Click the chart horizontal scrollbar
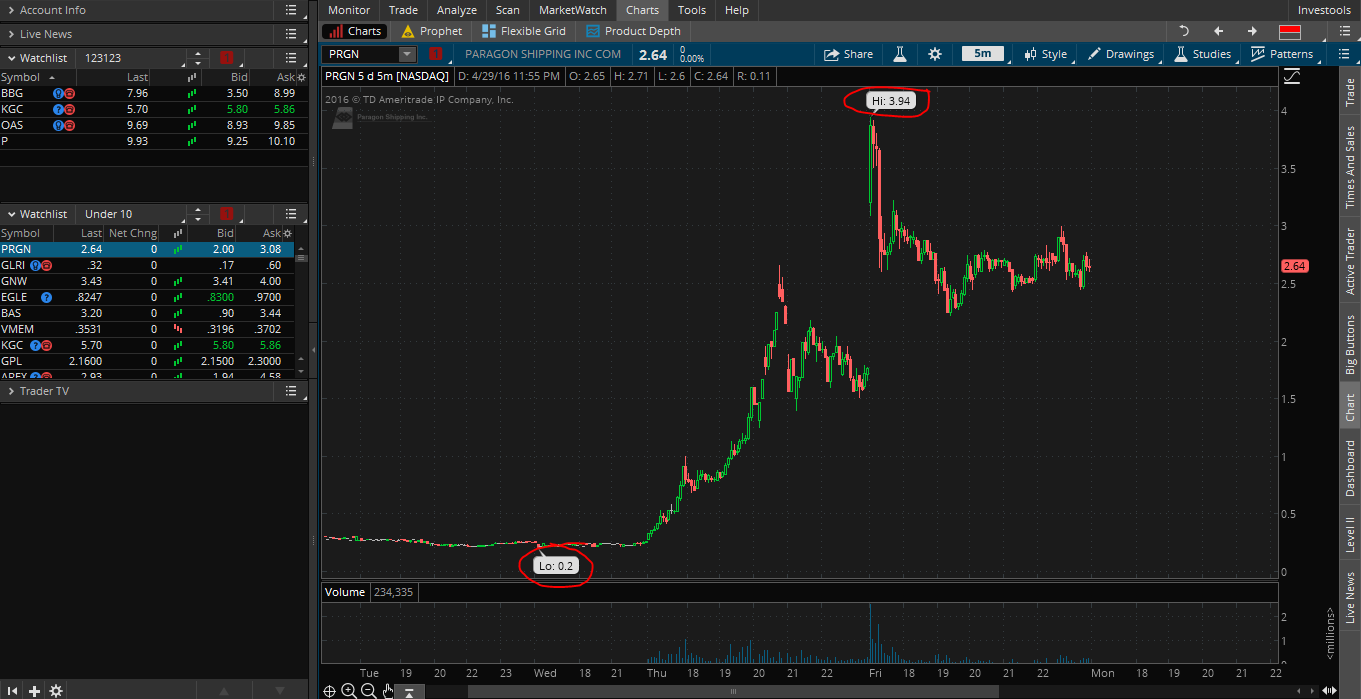 [731, 691]
